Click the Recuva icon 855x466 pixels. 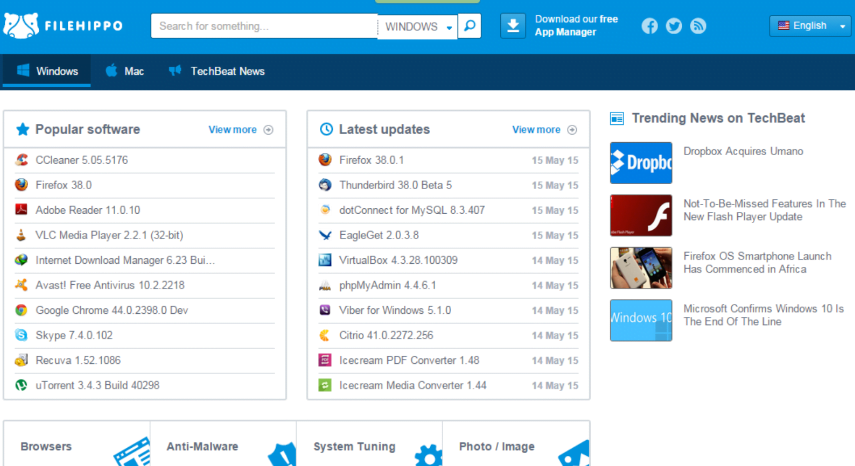coord(21,360)
